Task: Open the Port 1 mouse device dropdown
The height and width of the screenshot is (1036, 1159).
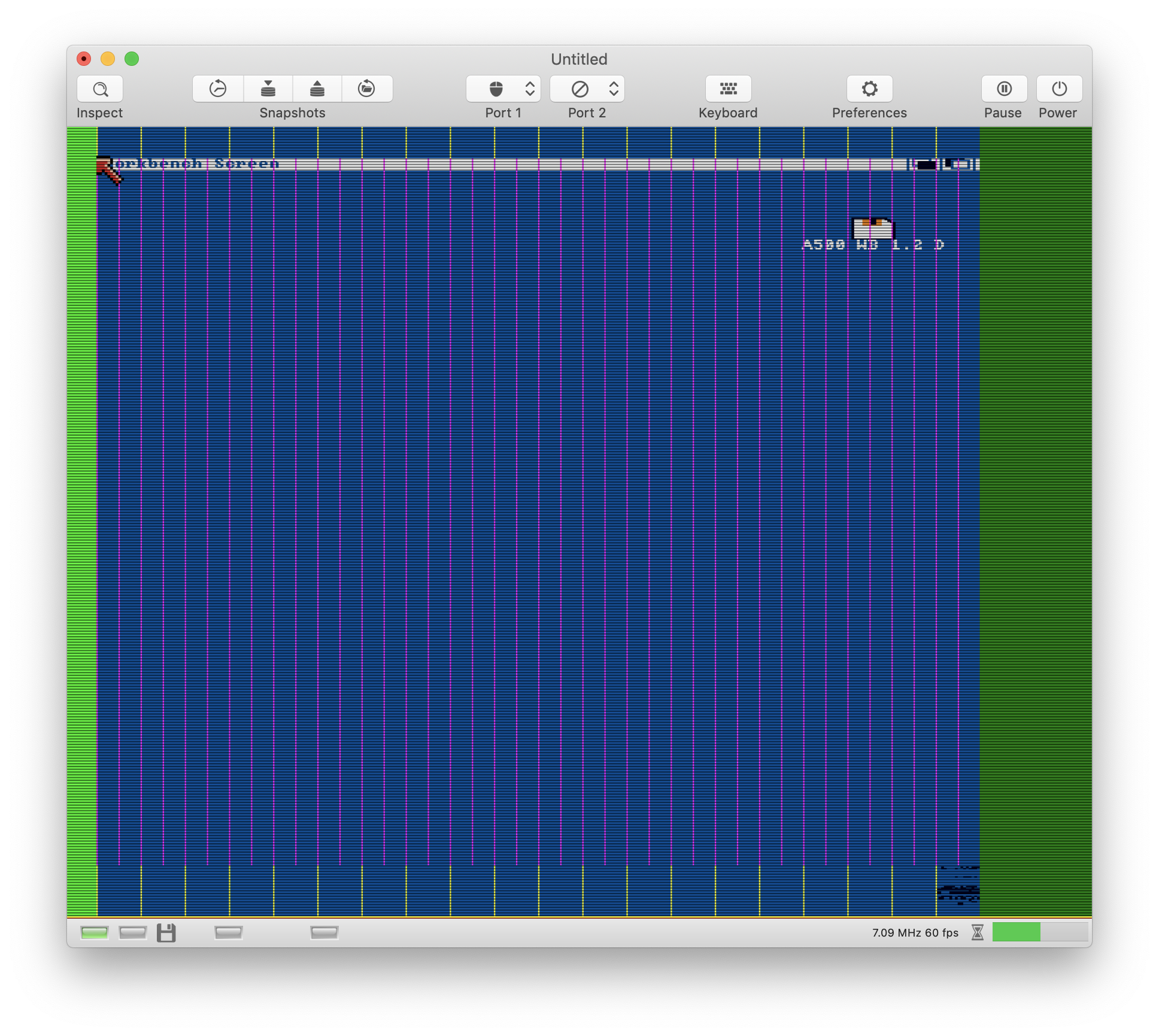Action: click(x=503, y=89)
